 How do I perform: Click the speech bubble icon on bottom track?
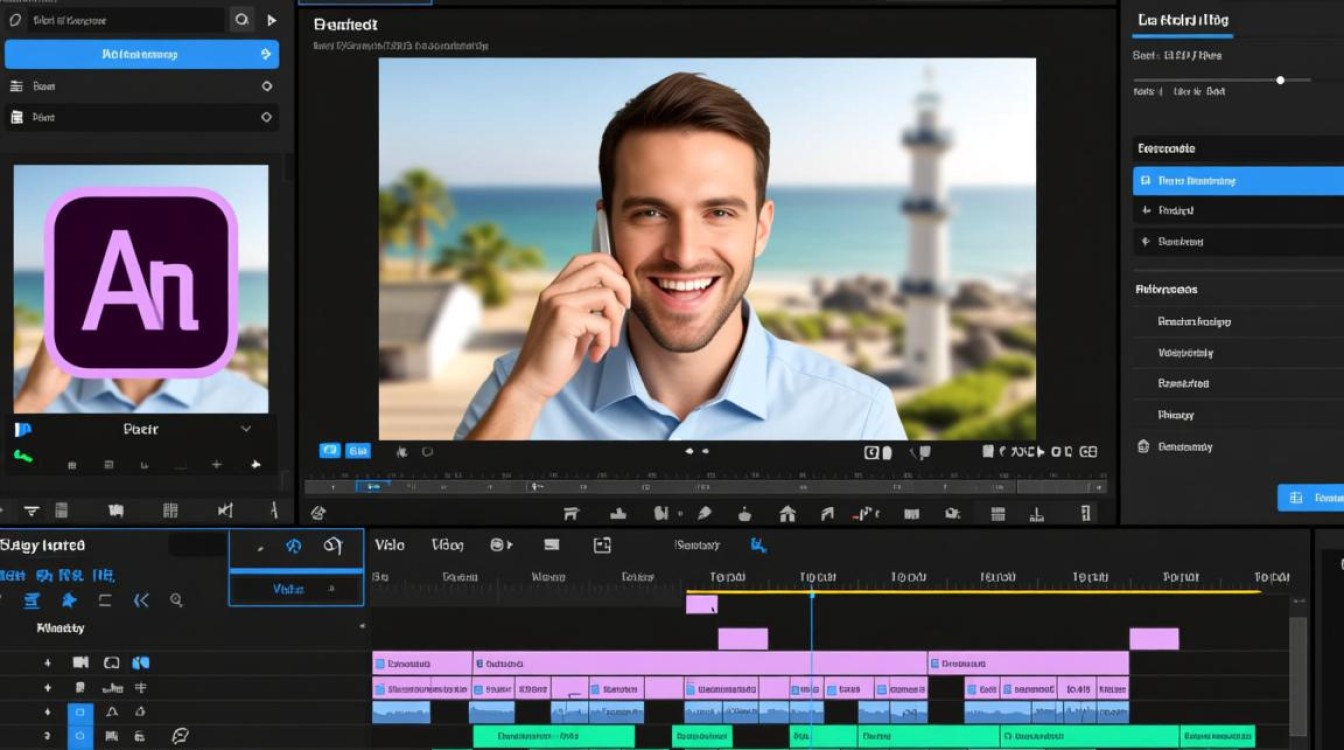(x=180, y=737)
